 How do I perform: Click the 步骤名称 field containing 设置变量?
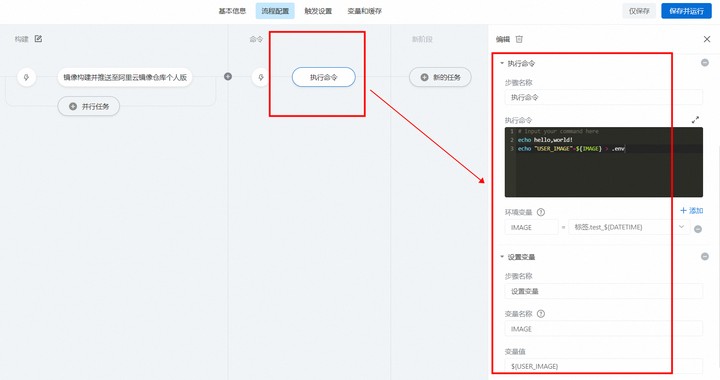(603, 291)
